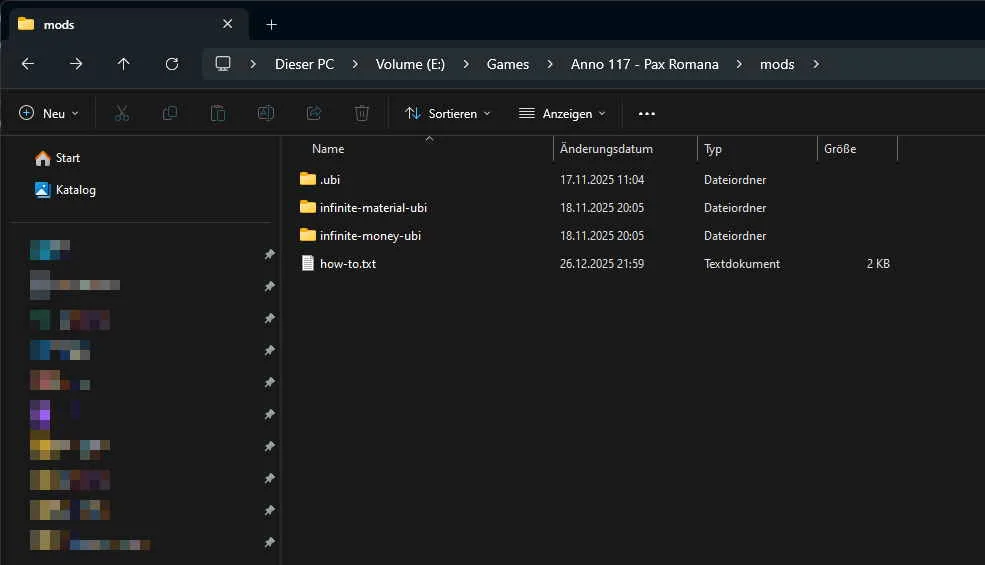Go up one folder level
The width and height of the screenshot is (985, 565).
(124, 64)
